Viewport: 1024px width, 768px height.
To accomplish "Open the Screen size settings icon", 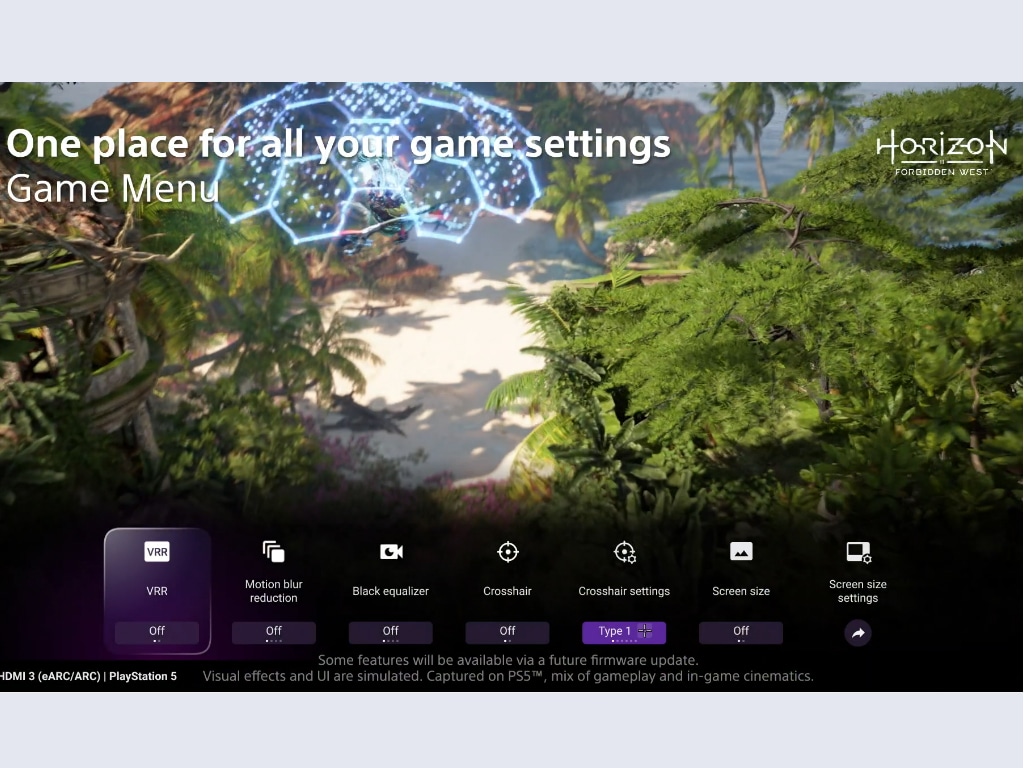I will (858, 552).
